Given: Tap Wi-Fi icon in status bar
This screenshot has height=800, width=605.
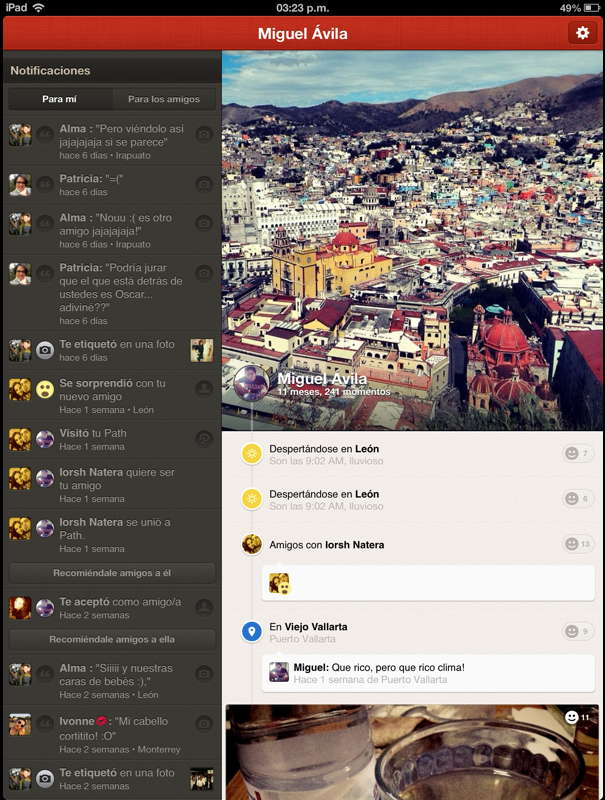Looking at the screenshot, I should [38, 7].
